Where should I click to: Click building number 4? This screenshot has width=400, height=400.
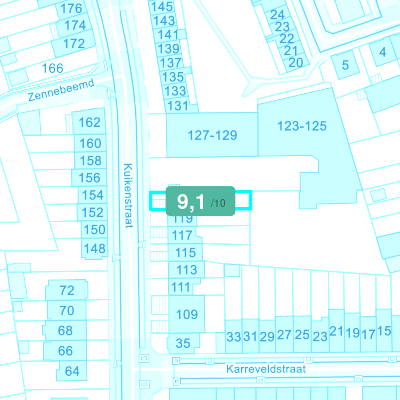383,52
